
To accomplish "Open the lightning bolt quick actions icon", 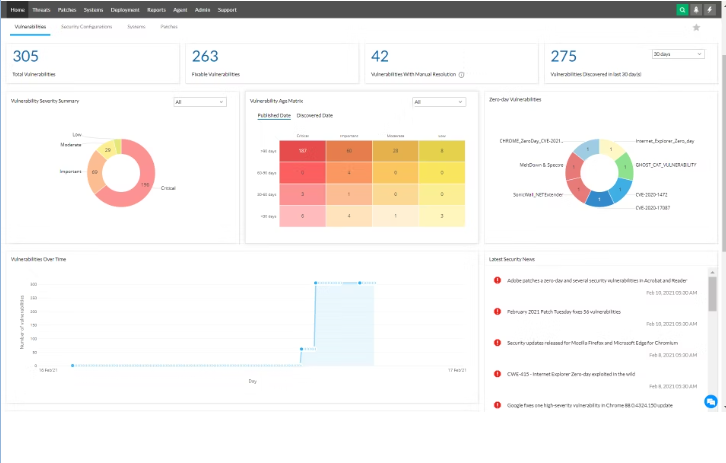I will pos(709,9).
